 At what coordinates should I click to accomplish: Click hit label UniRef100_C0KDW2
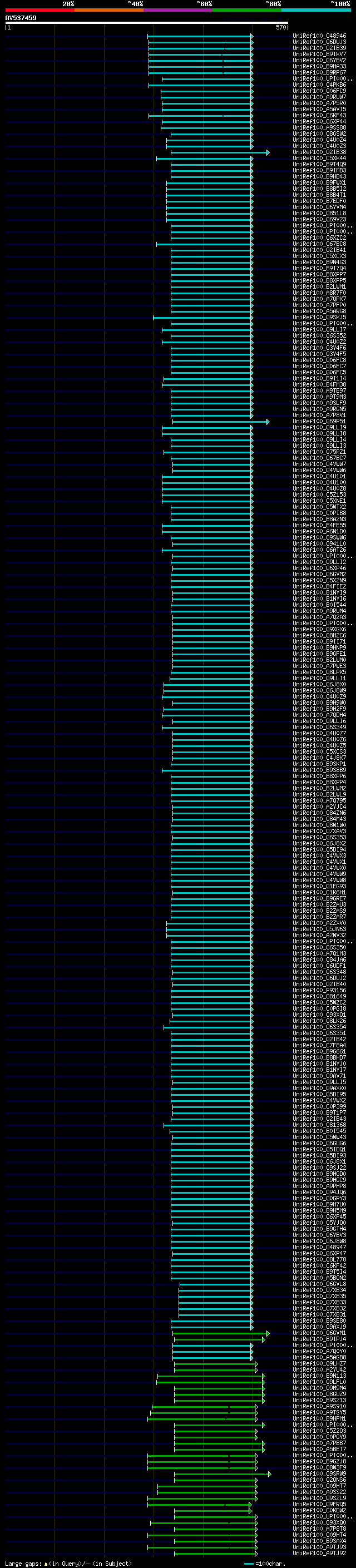[319, 1510]
